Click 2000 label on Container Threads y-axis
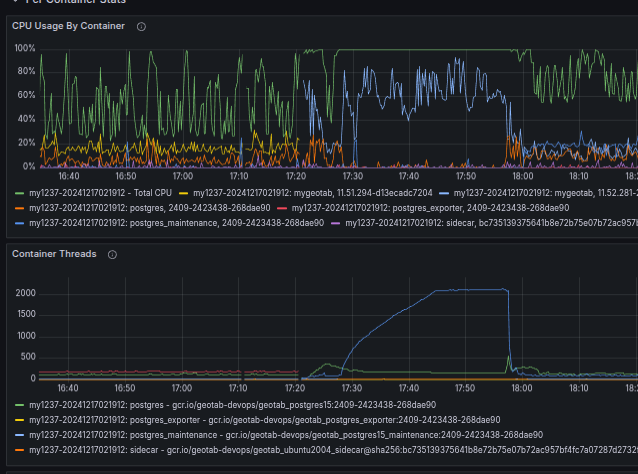The height and width of the screenshot is (474, 638). pyautogui.click(x=26, y=293)
